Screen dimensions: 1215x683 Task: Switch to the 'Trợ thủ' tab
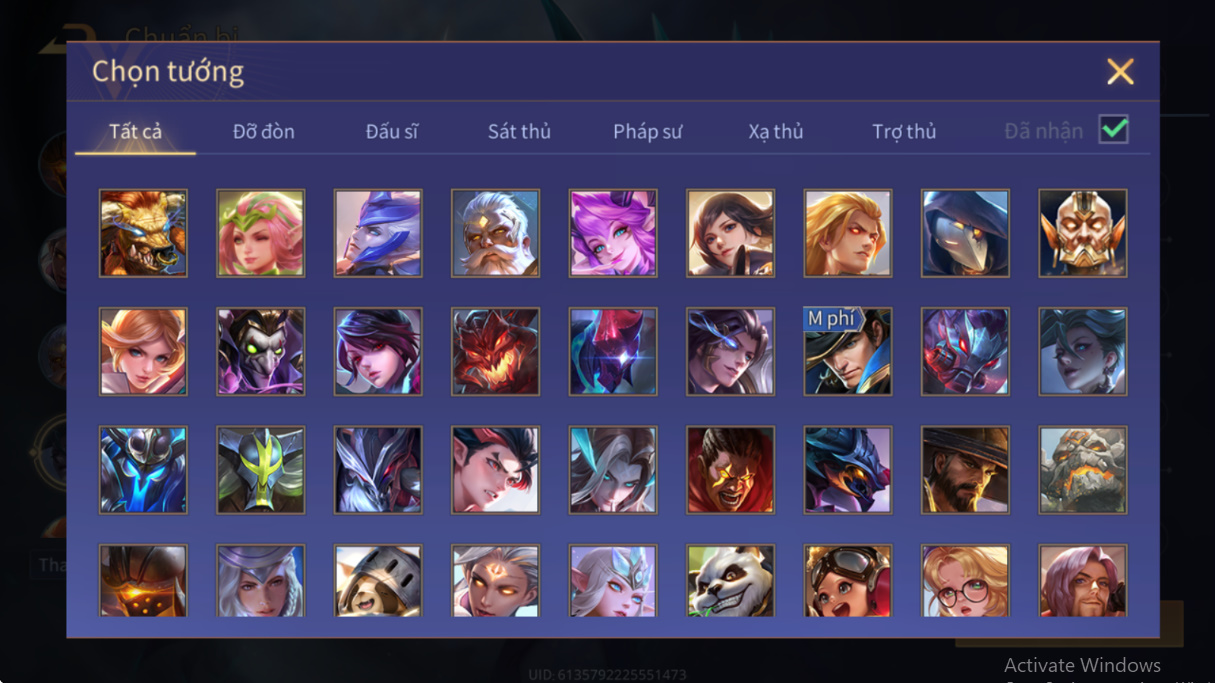904,132
